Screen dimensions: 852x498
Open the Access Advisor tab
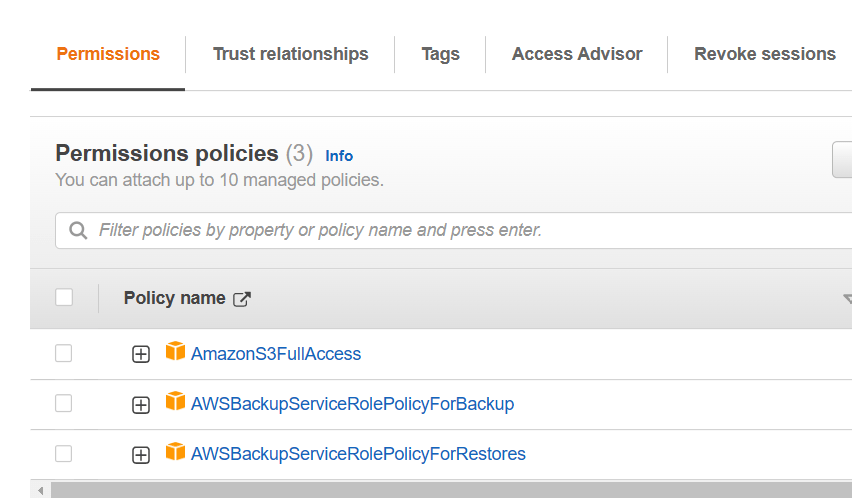(577, 54)
